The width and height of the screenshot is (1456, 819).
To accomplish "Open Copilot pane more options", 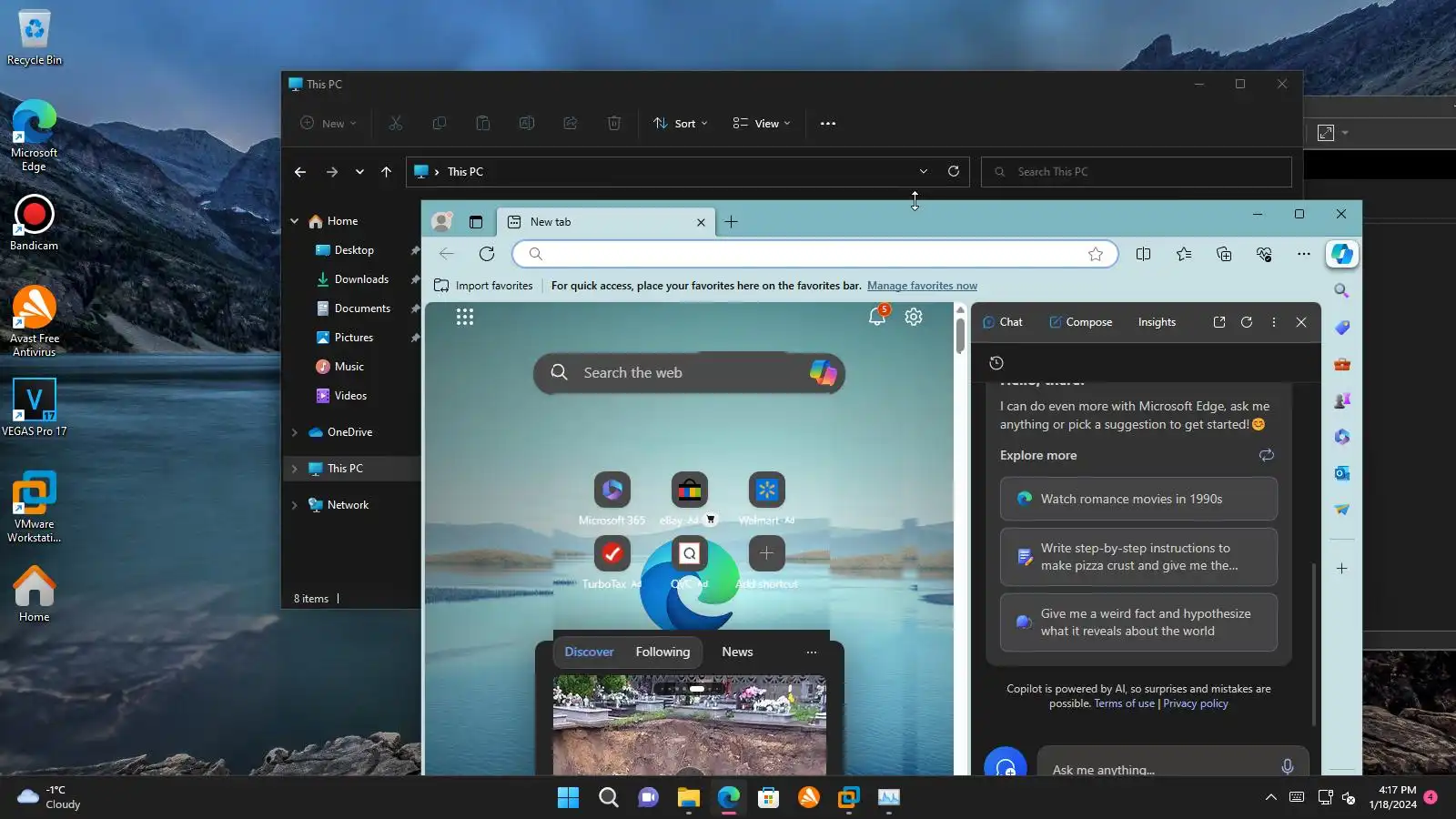I will [x=1274, y=322].
